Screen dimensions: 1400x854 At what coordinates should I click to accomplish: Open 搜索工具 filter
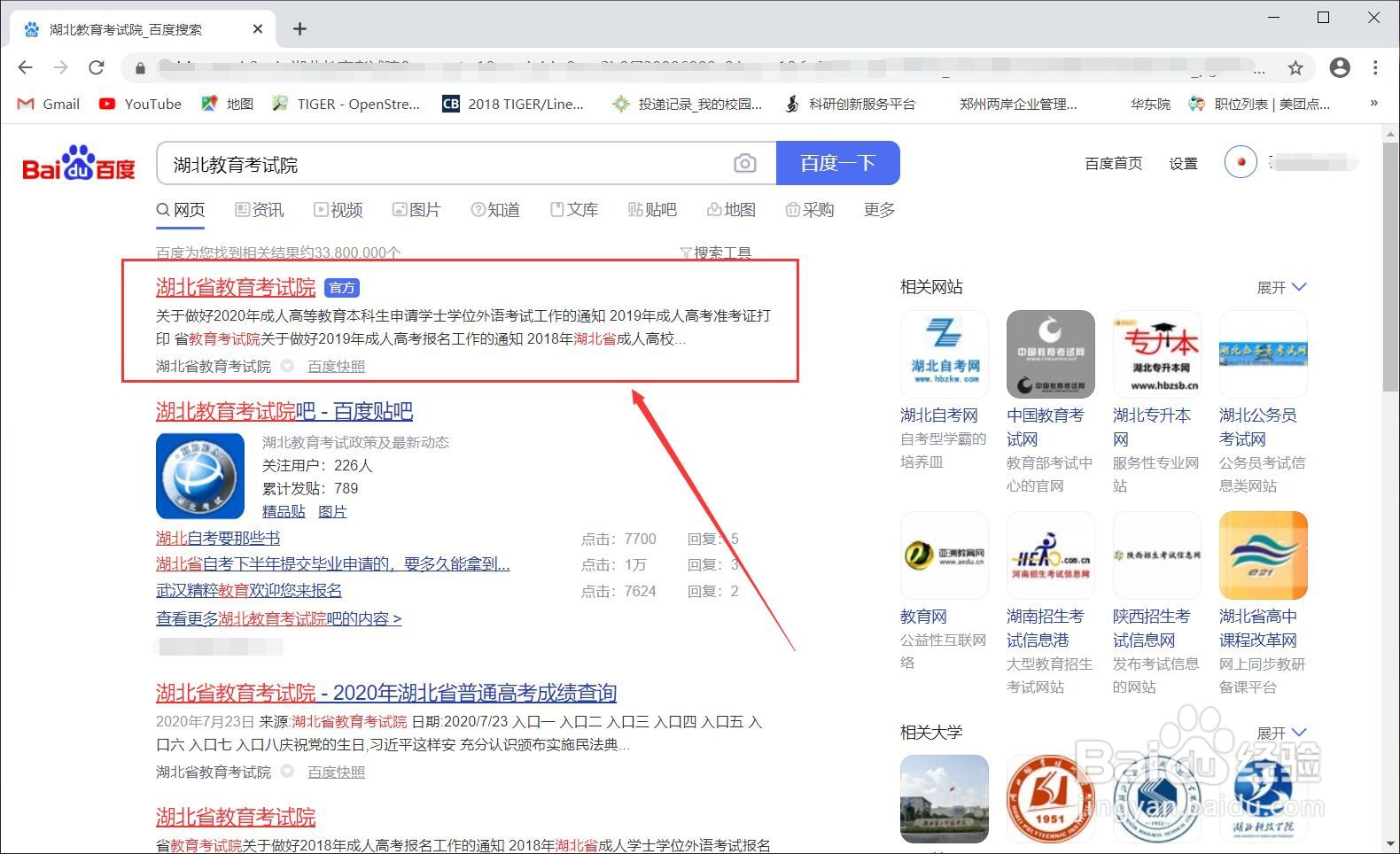coord(715,252)
